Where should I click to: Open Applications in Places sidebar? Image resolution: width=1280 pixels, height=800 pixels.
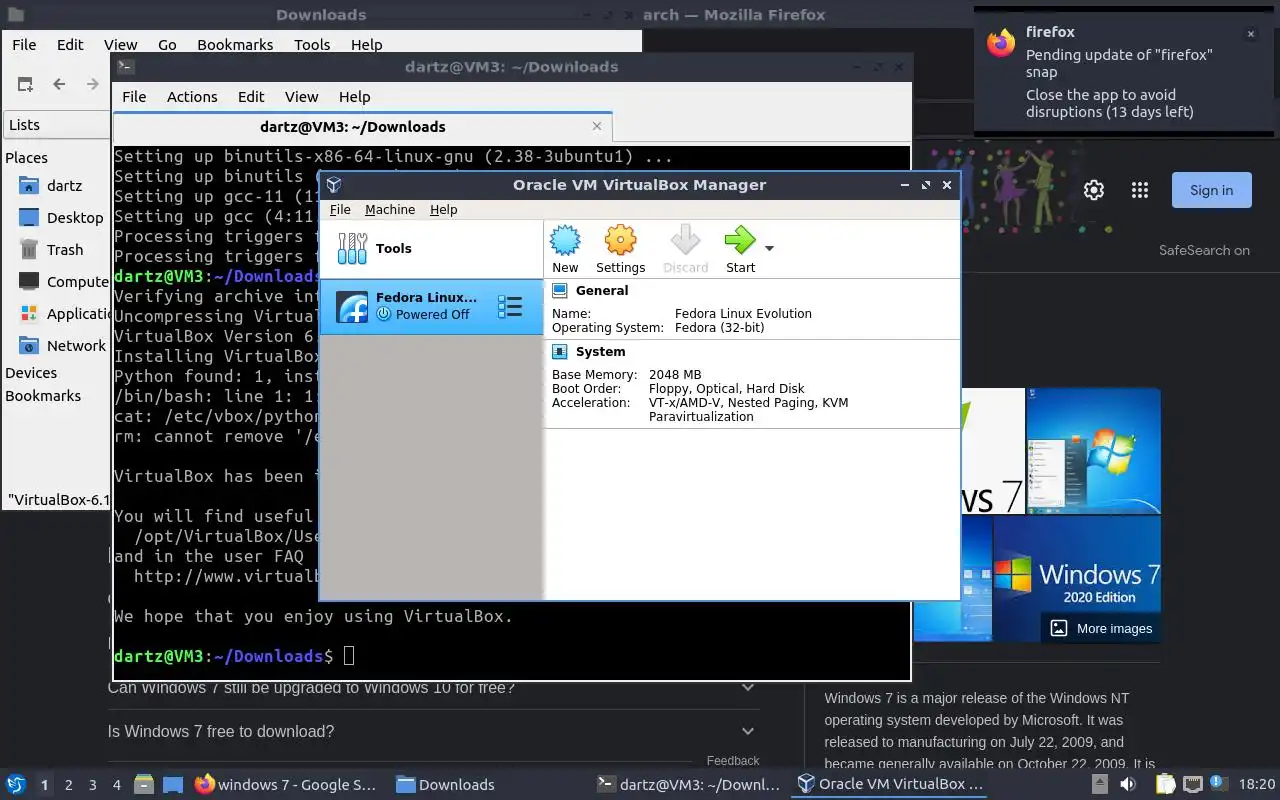(62, 313)
